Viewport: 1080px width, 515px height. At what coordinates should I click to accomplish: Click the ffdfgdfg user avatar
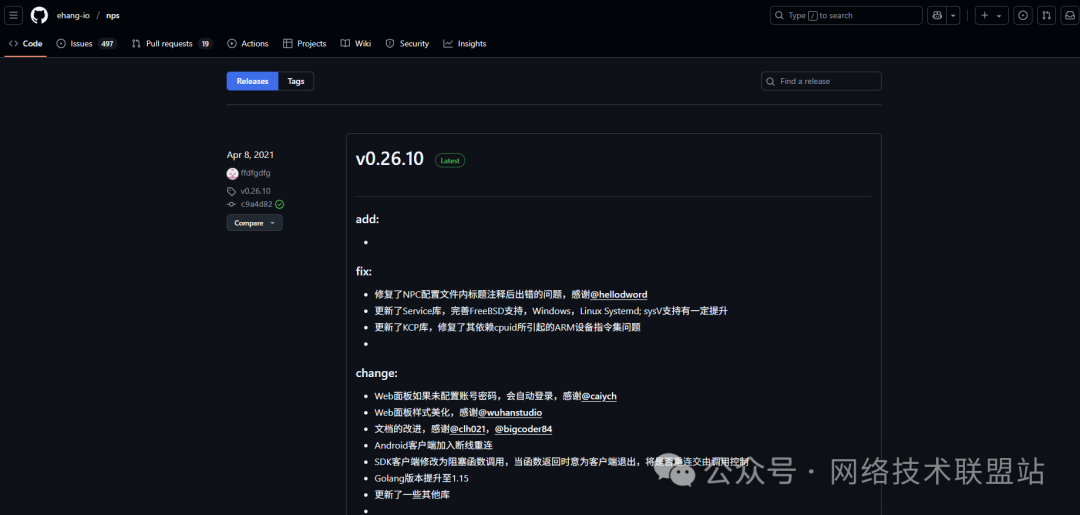point(232,173)
